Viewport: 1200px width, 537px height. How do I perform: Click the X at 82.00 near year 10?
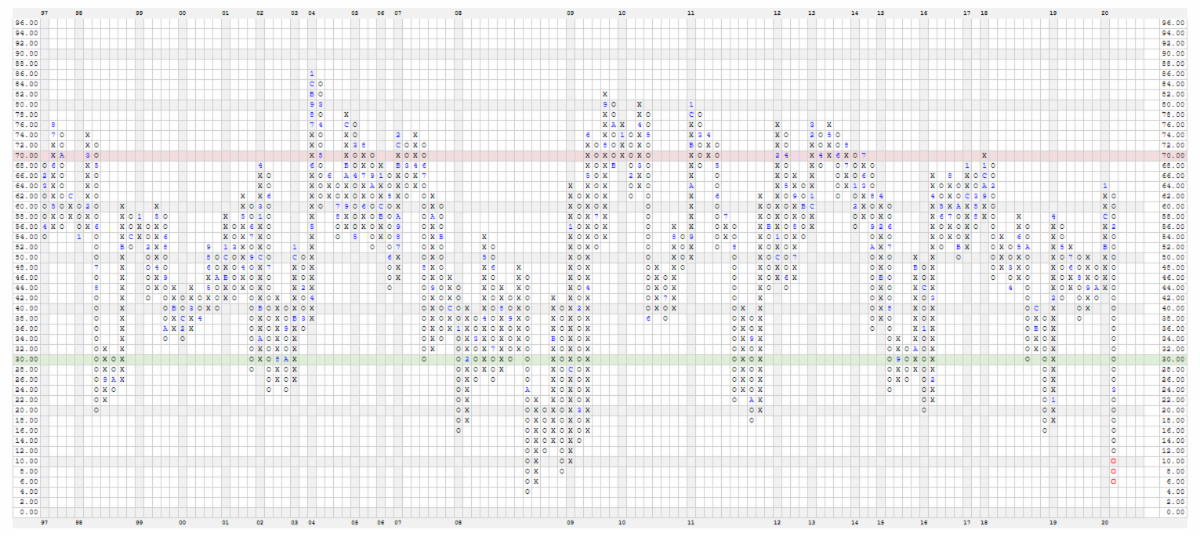pyautogui.click(x=604, y=94)
